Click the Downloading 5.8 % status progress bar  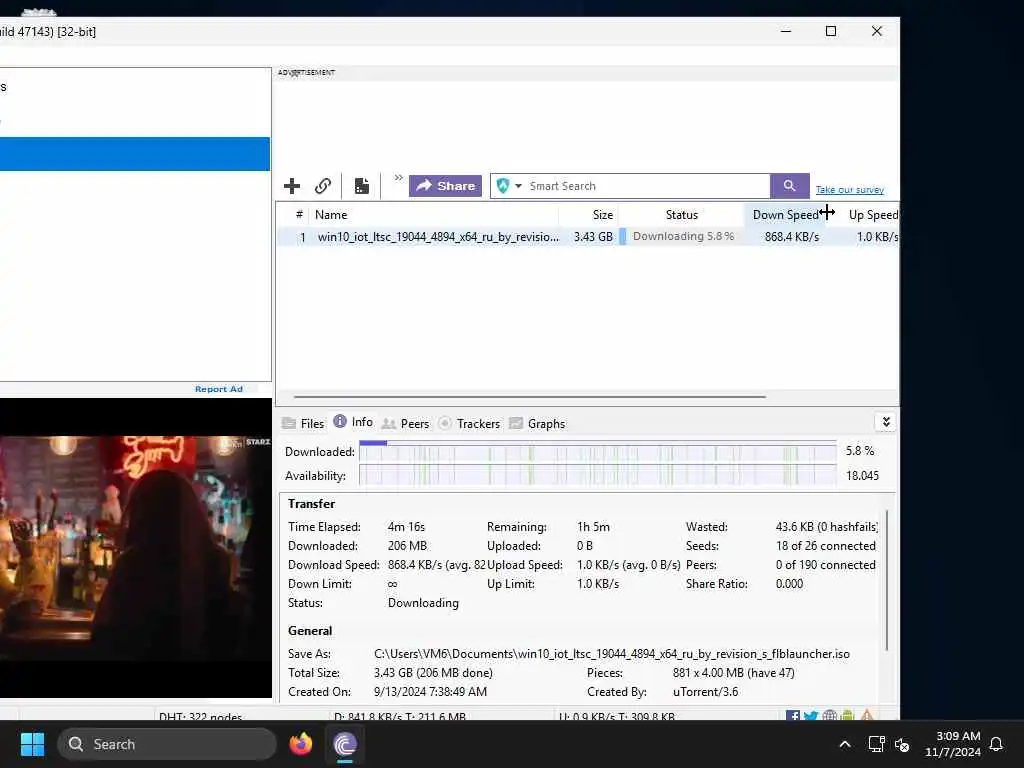(x=680, y=236)
